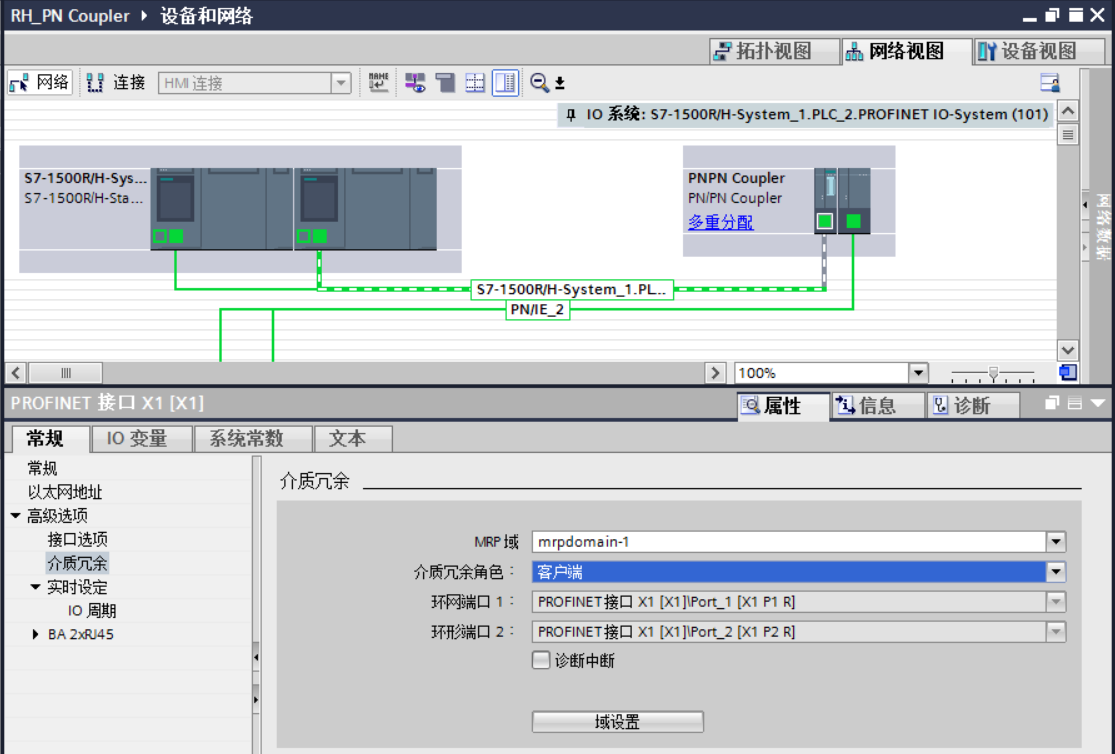Expand the BA 2xRJ45 tree node
The image size is (1115, 754).
coord(36,634)
